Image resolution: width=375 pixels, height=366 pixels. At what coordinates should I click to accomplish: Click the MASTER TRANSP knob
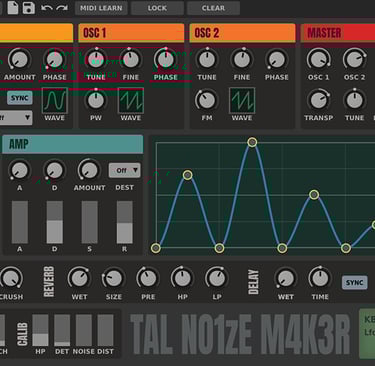(x=319, y=100)
